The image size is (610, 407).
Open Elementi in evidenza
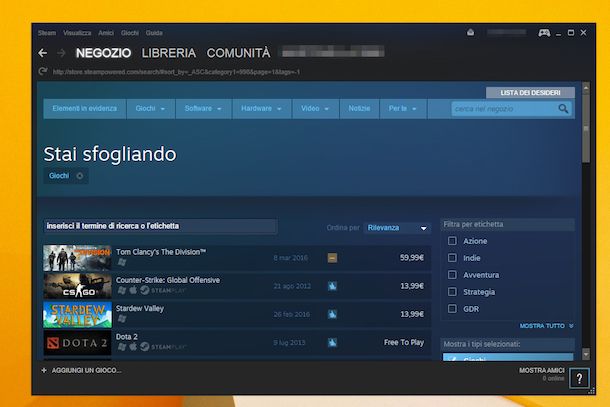(84, 109)
